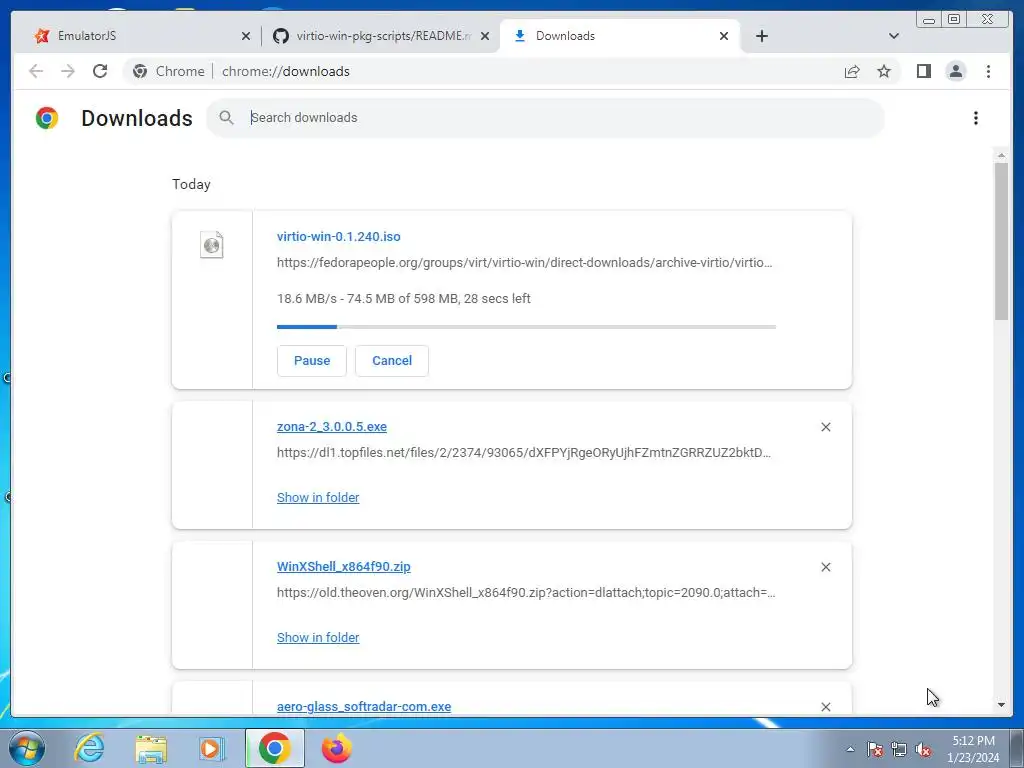
Task: Click the muted volume tray icon
Action: pyautogui.click(x=923, y=749)
